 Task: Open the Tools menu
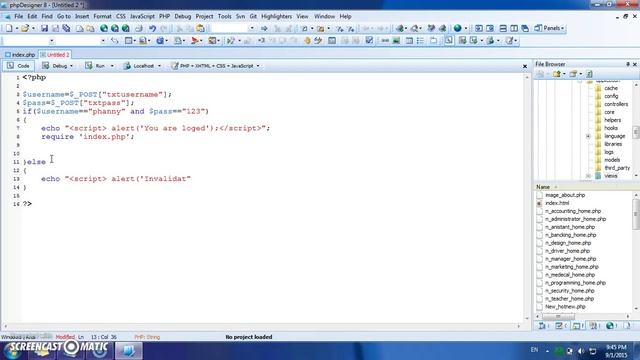point(224,16)
